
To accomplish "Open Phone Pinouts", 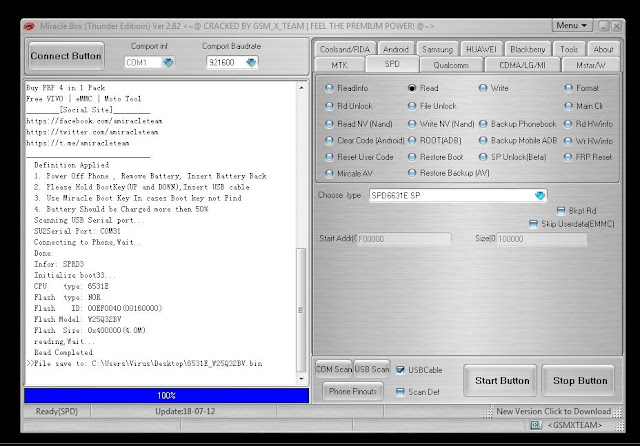I will point(353,391).
